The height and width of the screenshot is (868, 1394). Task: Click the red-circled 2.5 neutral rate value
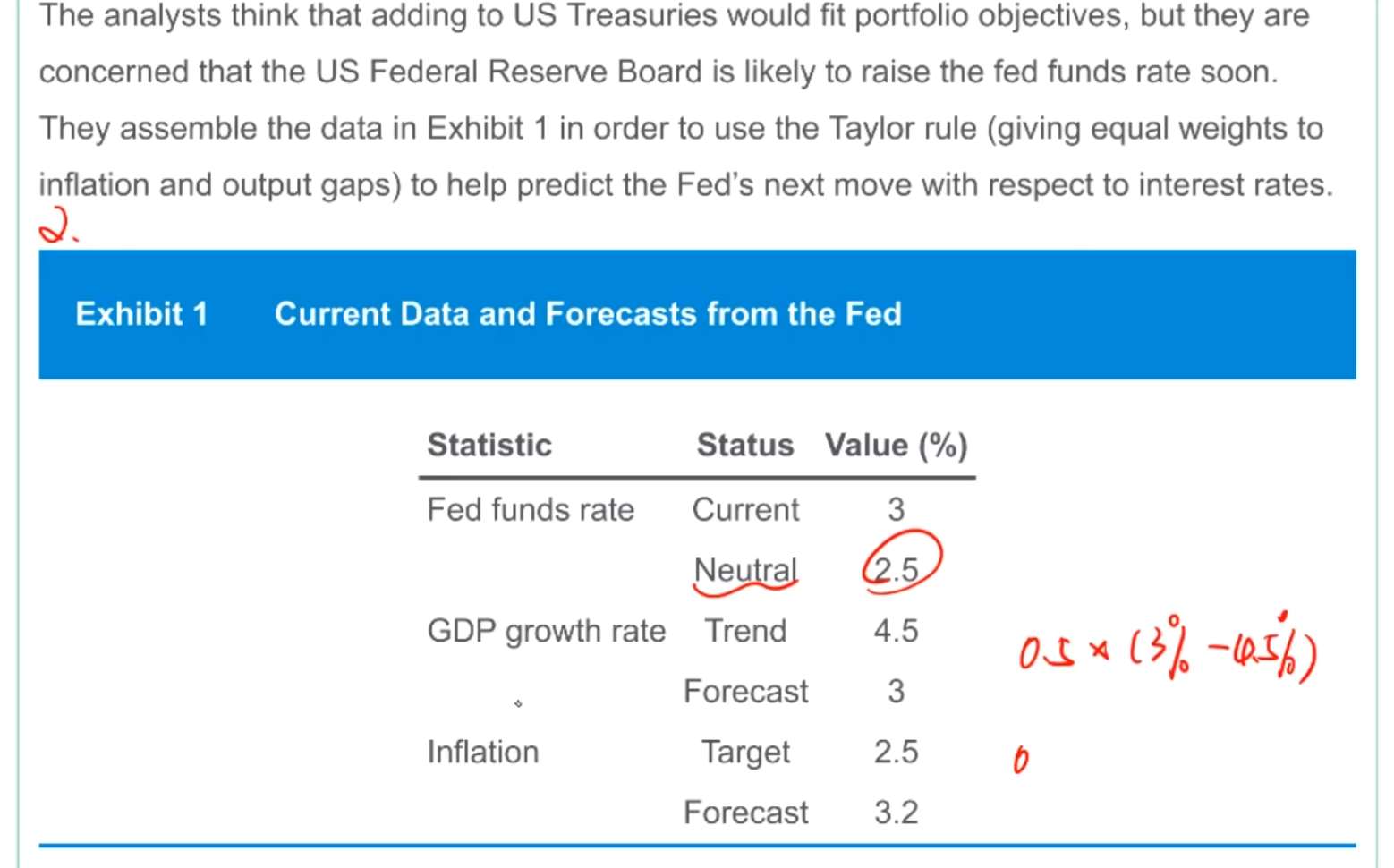pyautogui.click(x=897, y=569)
